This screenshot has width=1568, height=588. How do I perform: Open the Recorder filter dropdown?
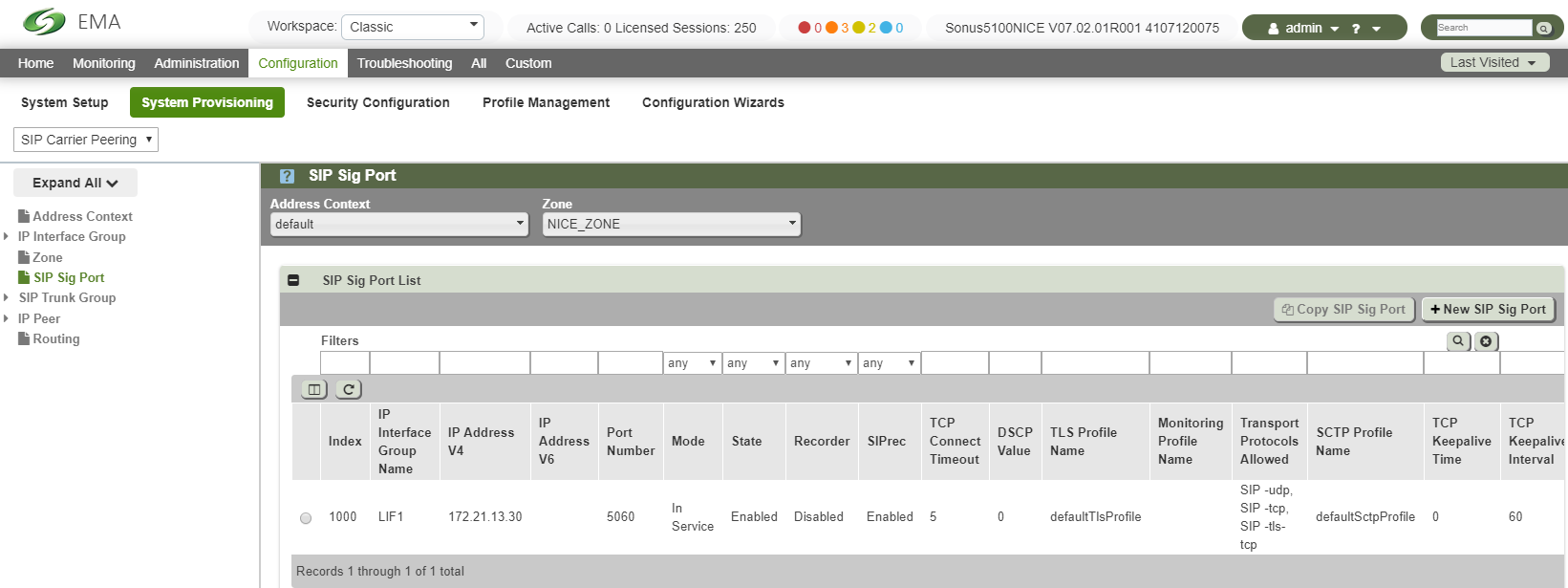tap(821, 363)
